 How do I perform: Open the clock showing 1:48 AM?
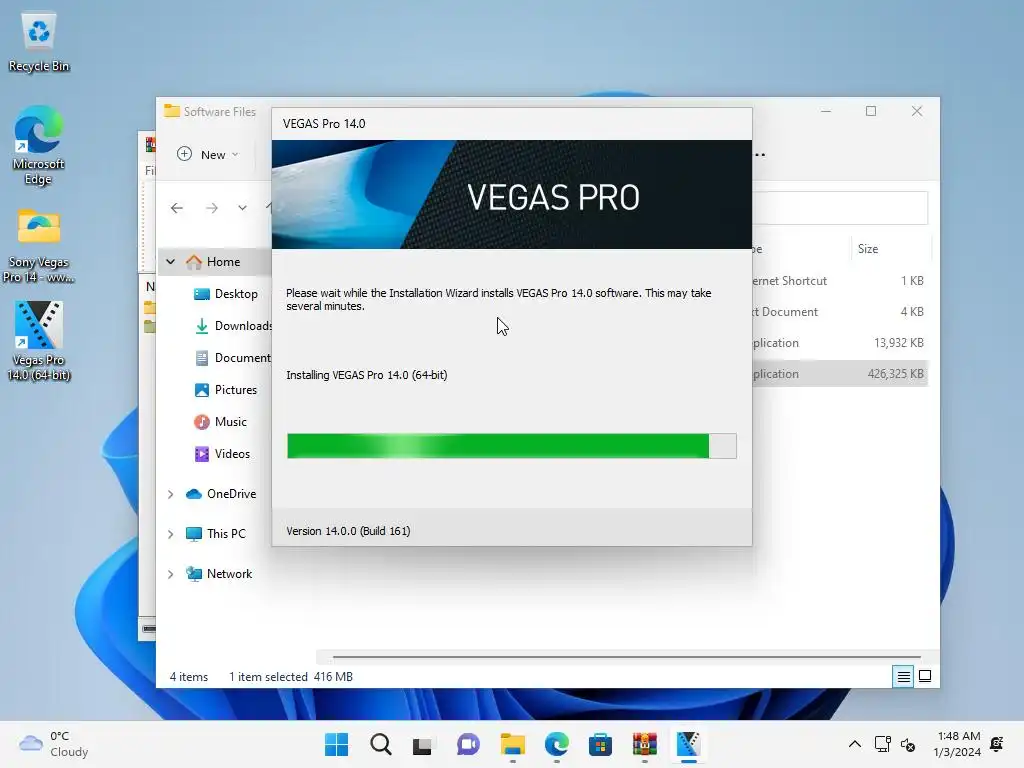[x=957, y=744]
